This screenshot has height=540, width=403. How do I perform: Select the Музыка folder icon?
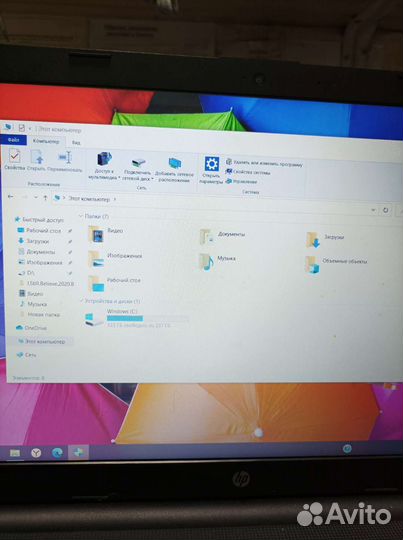point(207,262)
